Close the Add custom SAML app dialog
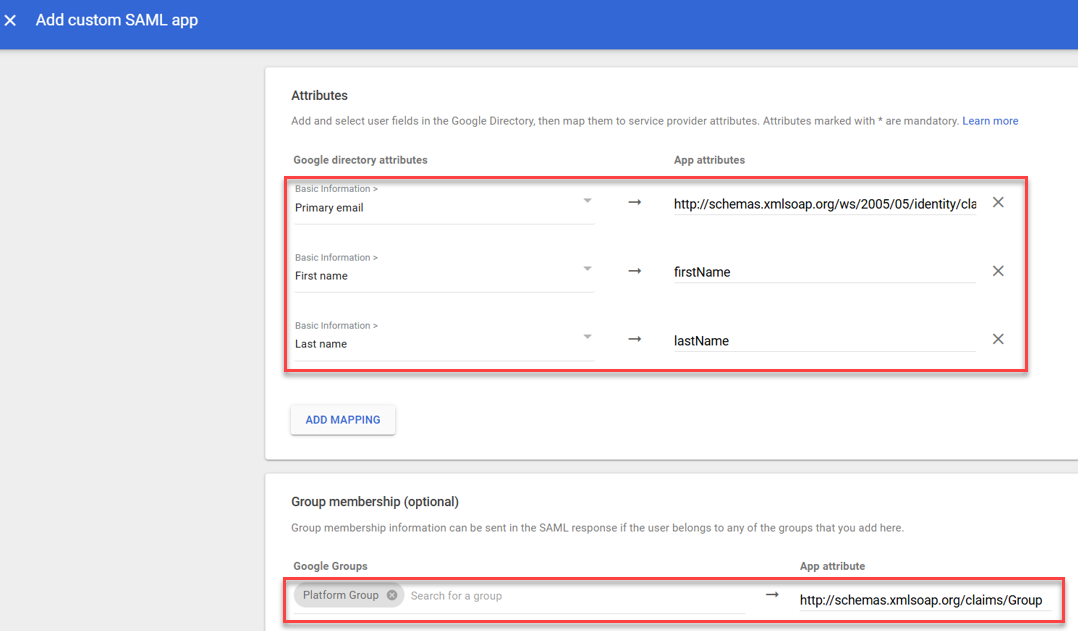This screenshot has height=631, width=1078. (x=11, y=21)
